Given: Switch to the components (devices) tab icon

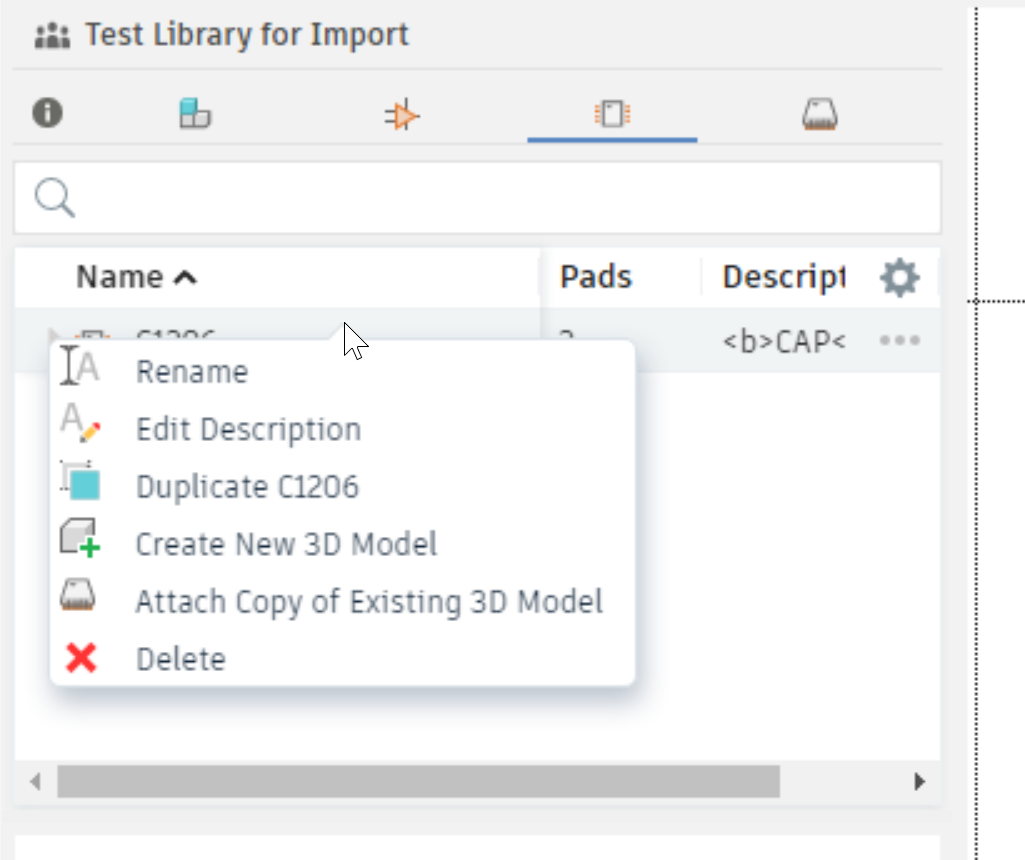Looking at the screenshot, I should click(x=195, y=114).
